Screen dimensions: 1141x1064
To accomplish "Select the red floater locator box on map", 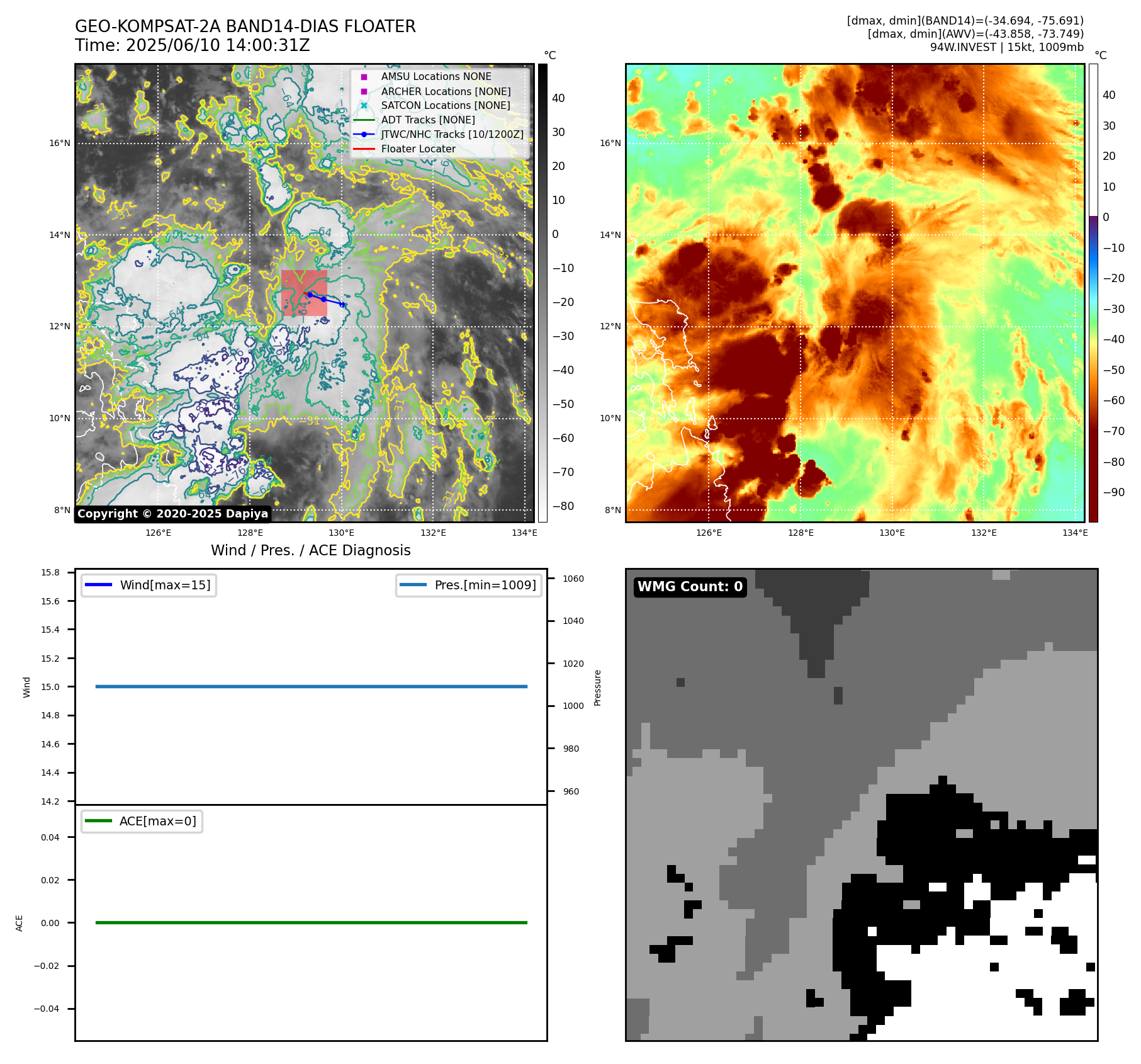I will tap(305, 293).
